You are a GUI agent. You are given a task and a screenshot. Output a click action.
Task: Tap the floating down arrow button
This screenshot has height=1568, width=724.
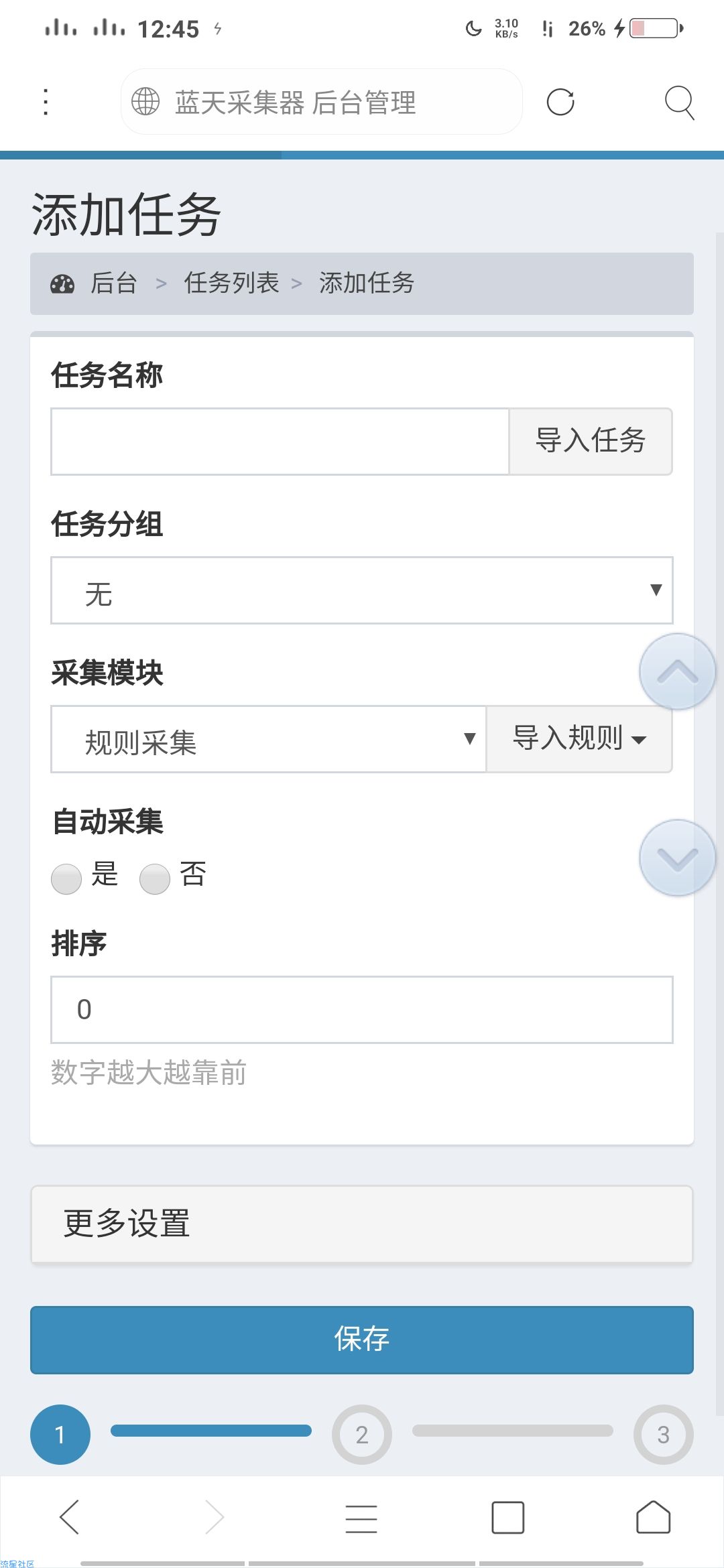pyautogui.click(x=677, y=858)
